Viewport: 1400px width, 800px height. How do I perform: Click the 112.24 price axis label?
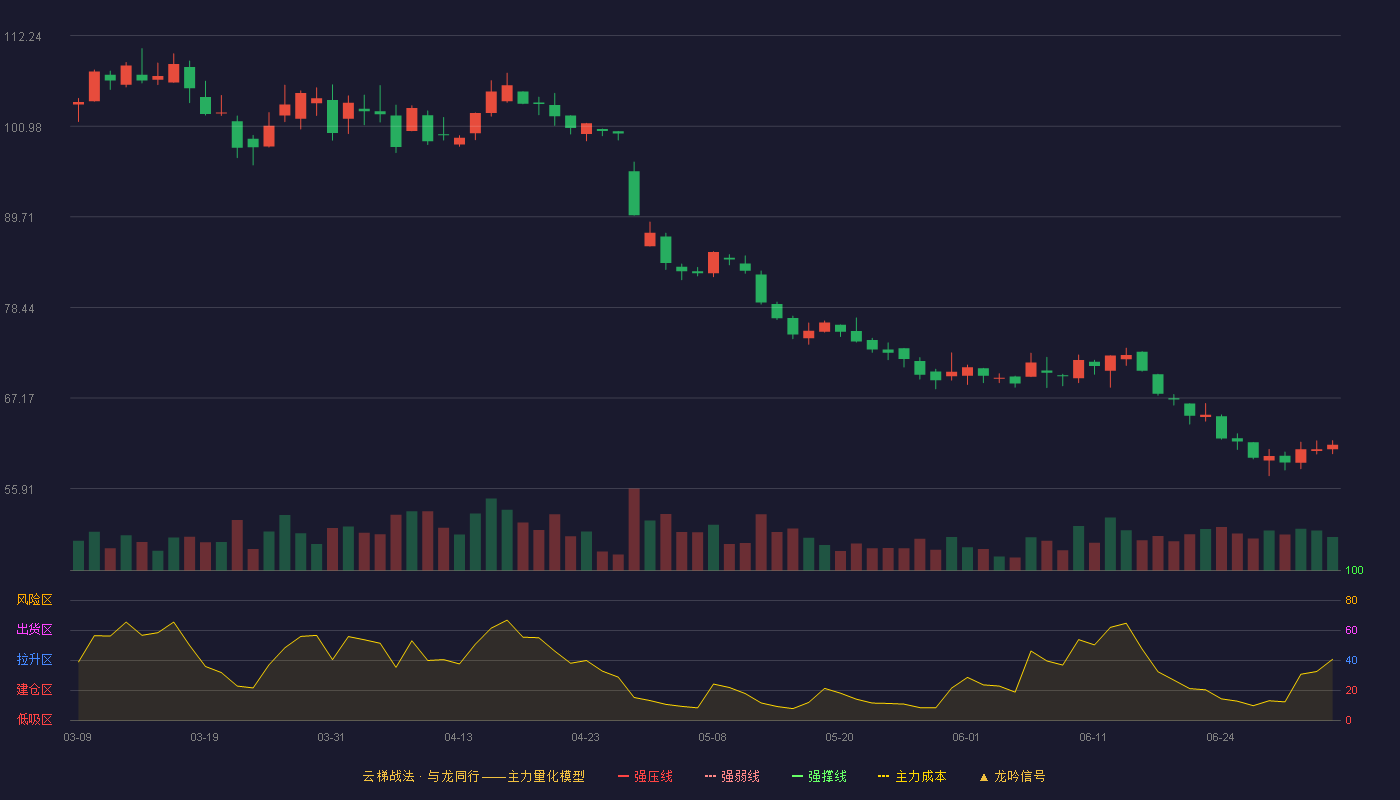pos(23,37)
